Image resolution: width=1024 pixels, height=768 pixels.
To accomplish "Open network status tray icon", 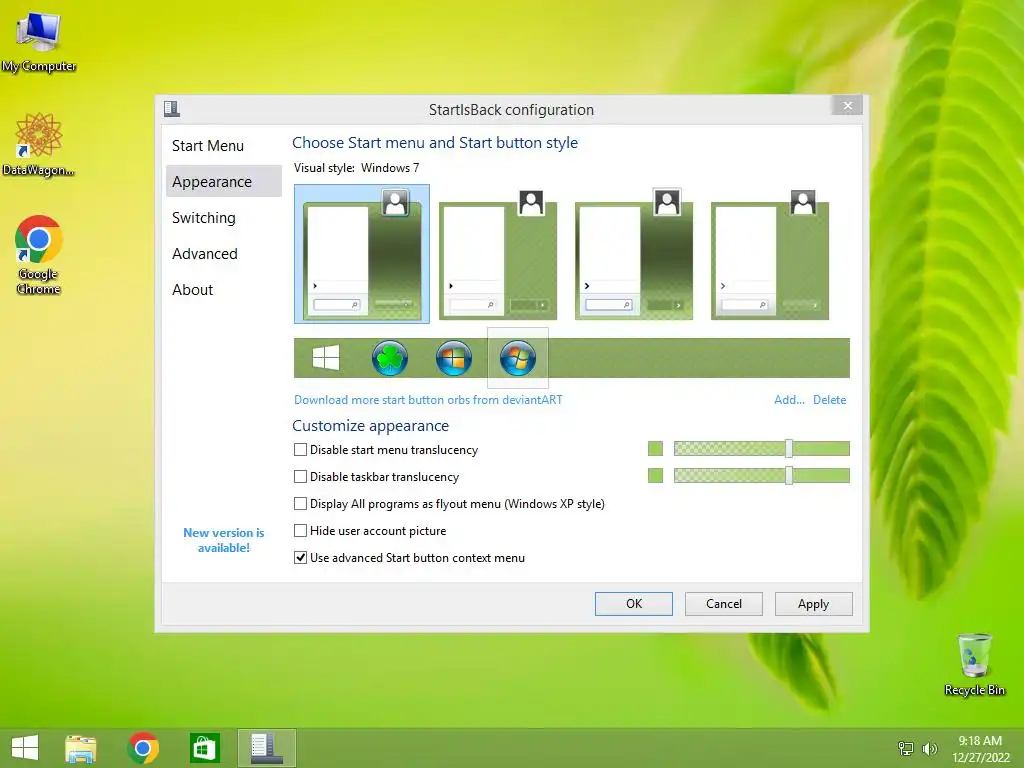I will 906,749.
